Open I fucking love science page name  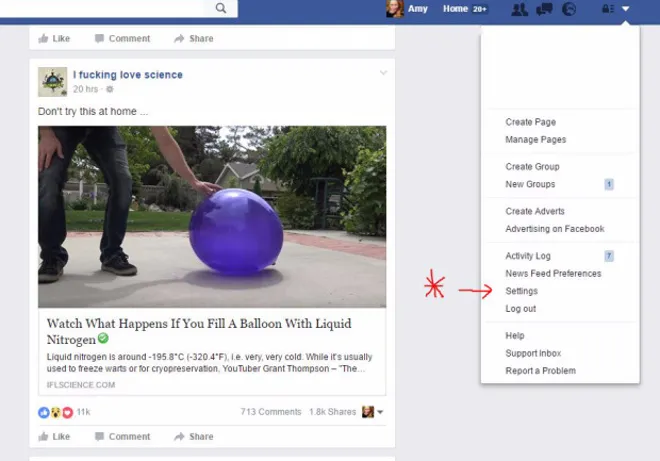click(x=128, y=75)
